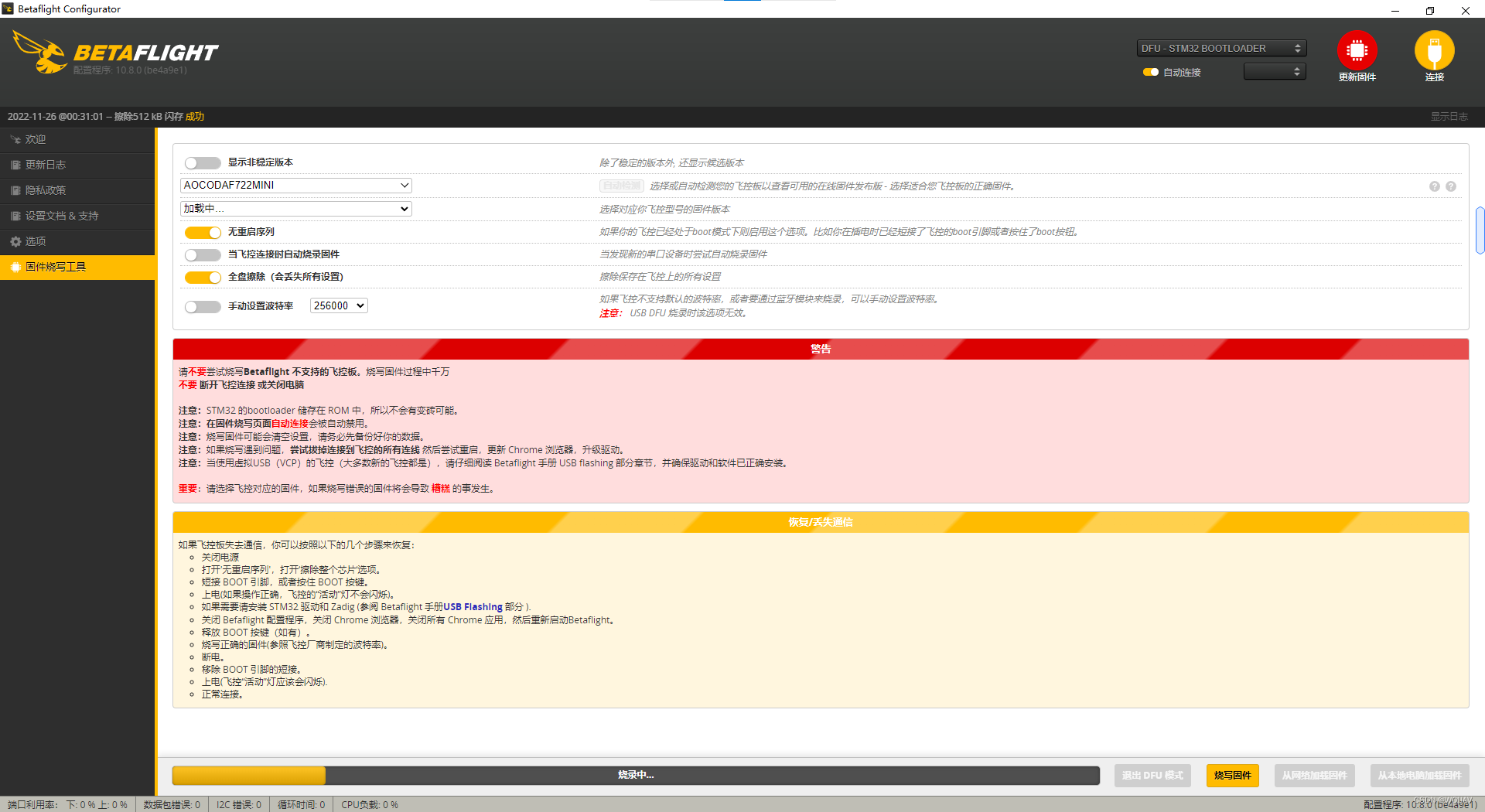Open the 欢迎 welcome tab
1485x812 pixels.
click(77, 140)
